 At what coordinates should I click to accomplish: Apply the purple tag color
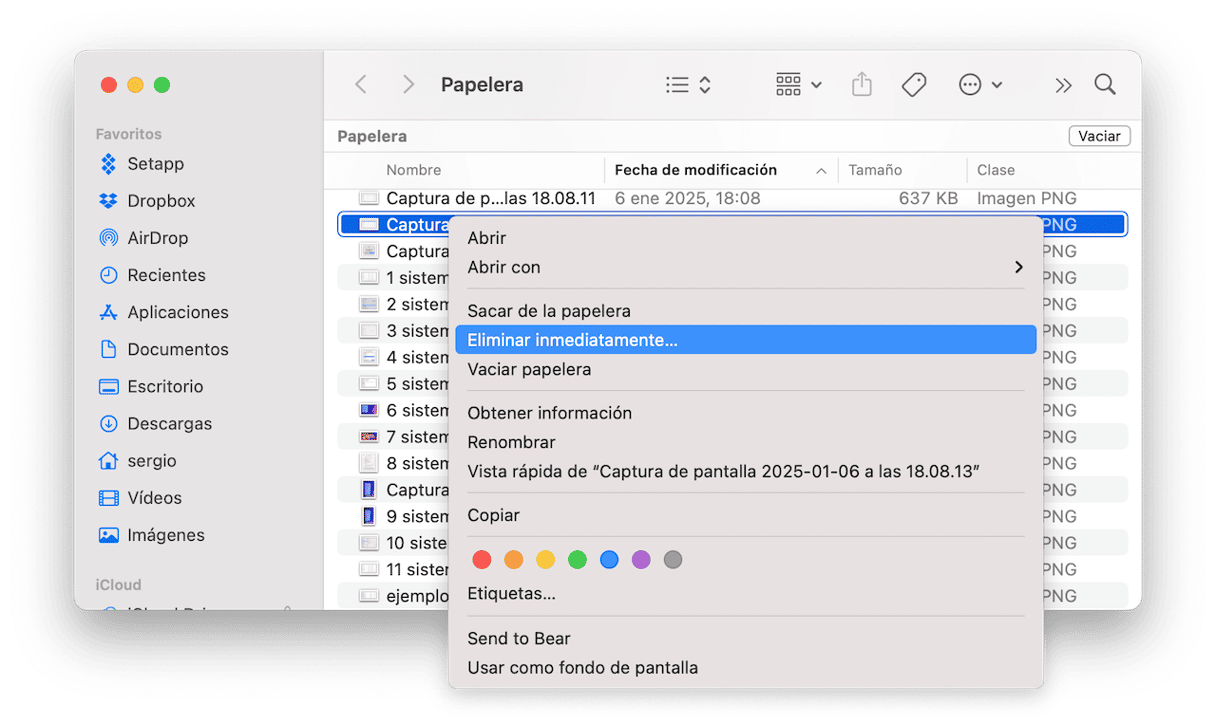click(x=641, y=560)
